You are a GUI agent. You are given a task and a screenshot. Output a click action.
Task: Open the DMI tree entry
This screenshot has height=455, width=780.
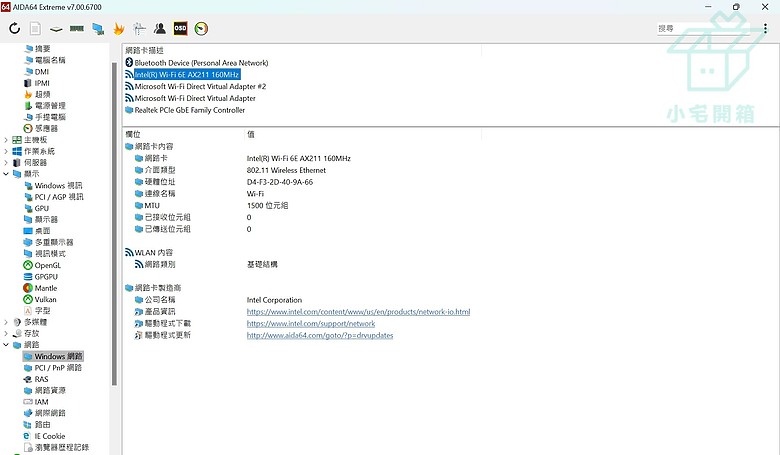[x=36, y=72]
